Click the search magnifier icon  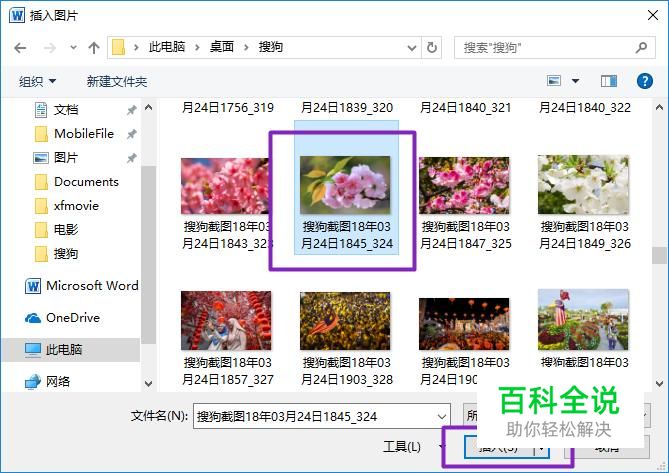click(641, 47)
